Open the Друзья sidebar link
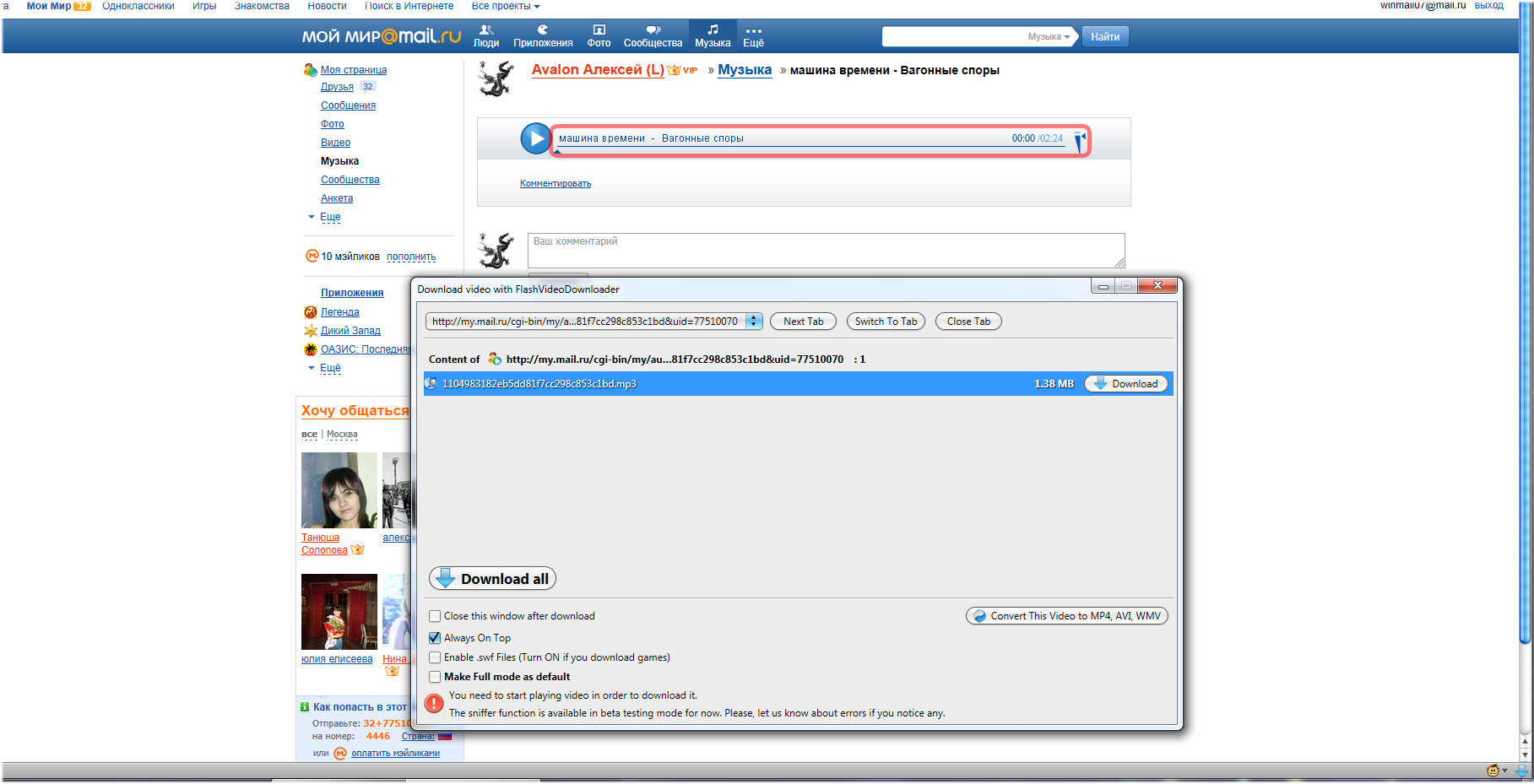1534x784 pixels. tap(337, 87)
